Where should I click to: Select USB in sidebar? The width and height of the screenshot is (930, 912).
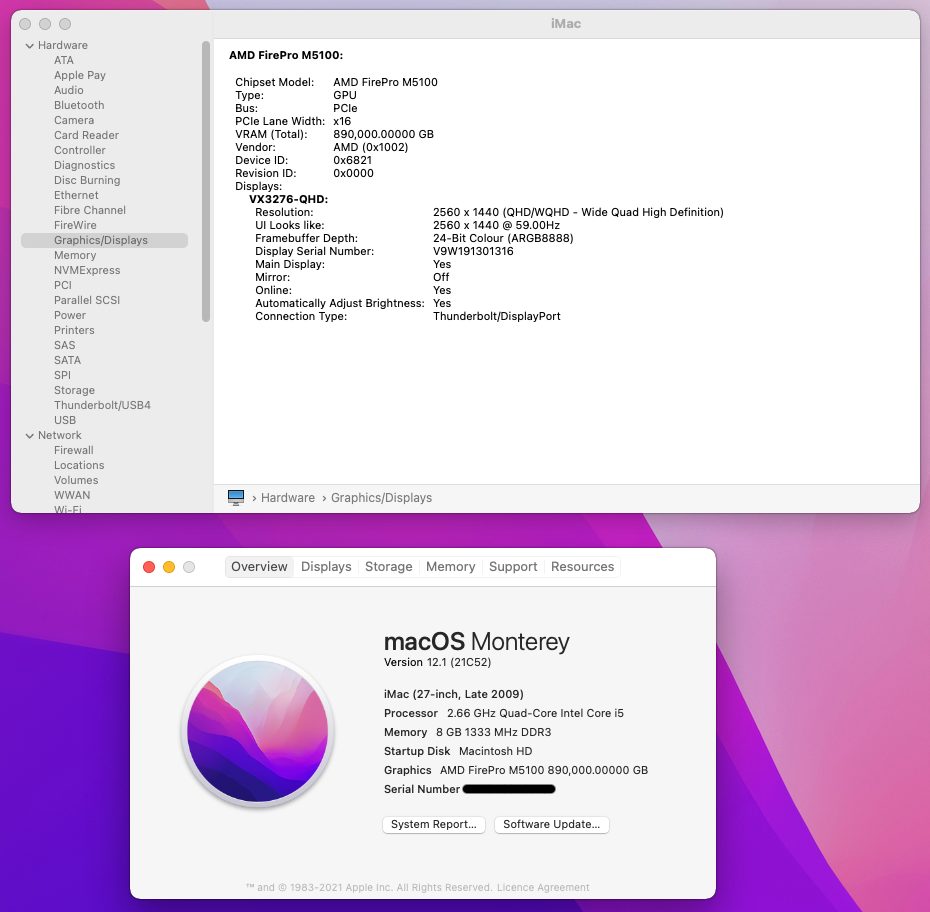coord(65,420)
